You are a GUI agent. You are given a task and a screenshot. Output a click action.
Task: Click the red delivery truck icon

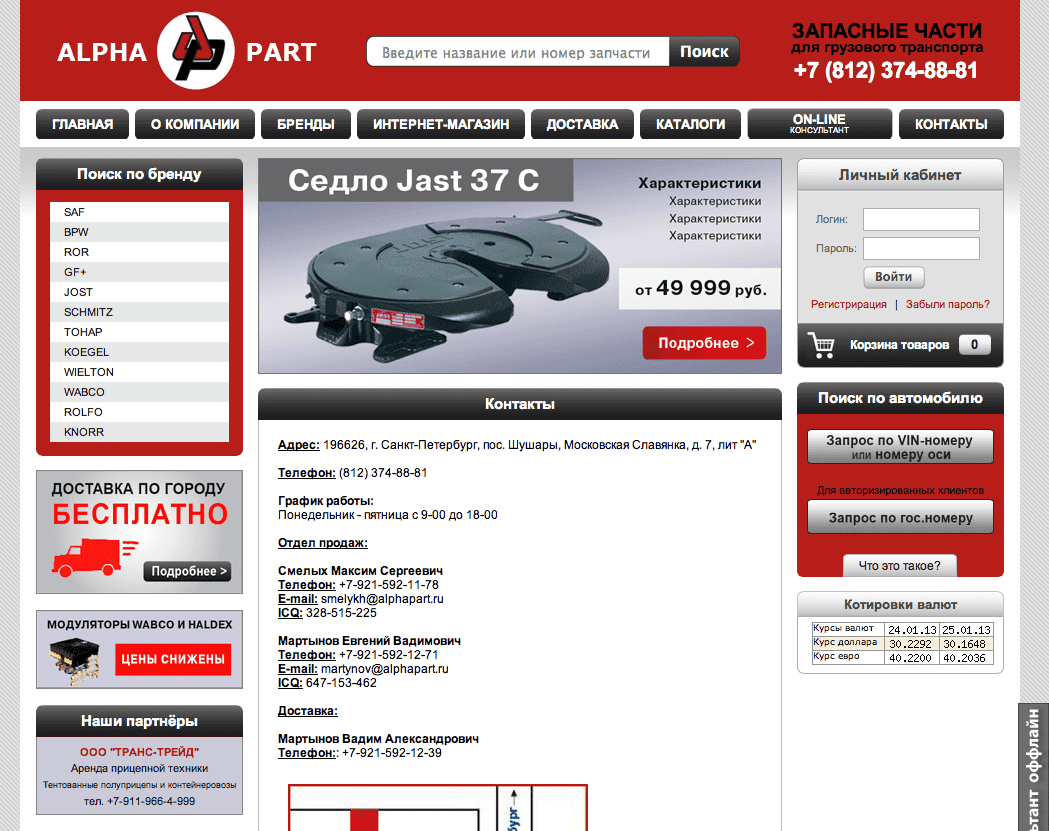tap(94, 558)
